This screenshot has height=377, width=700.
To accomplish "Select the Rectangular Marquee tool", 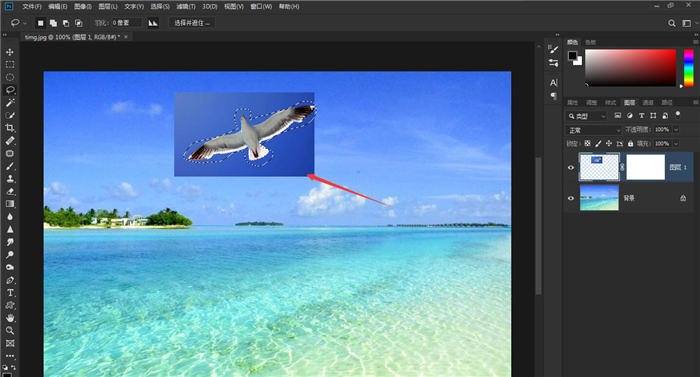I will point(10,65).
